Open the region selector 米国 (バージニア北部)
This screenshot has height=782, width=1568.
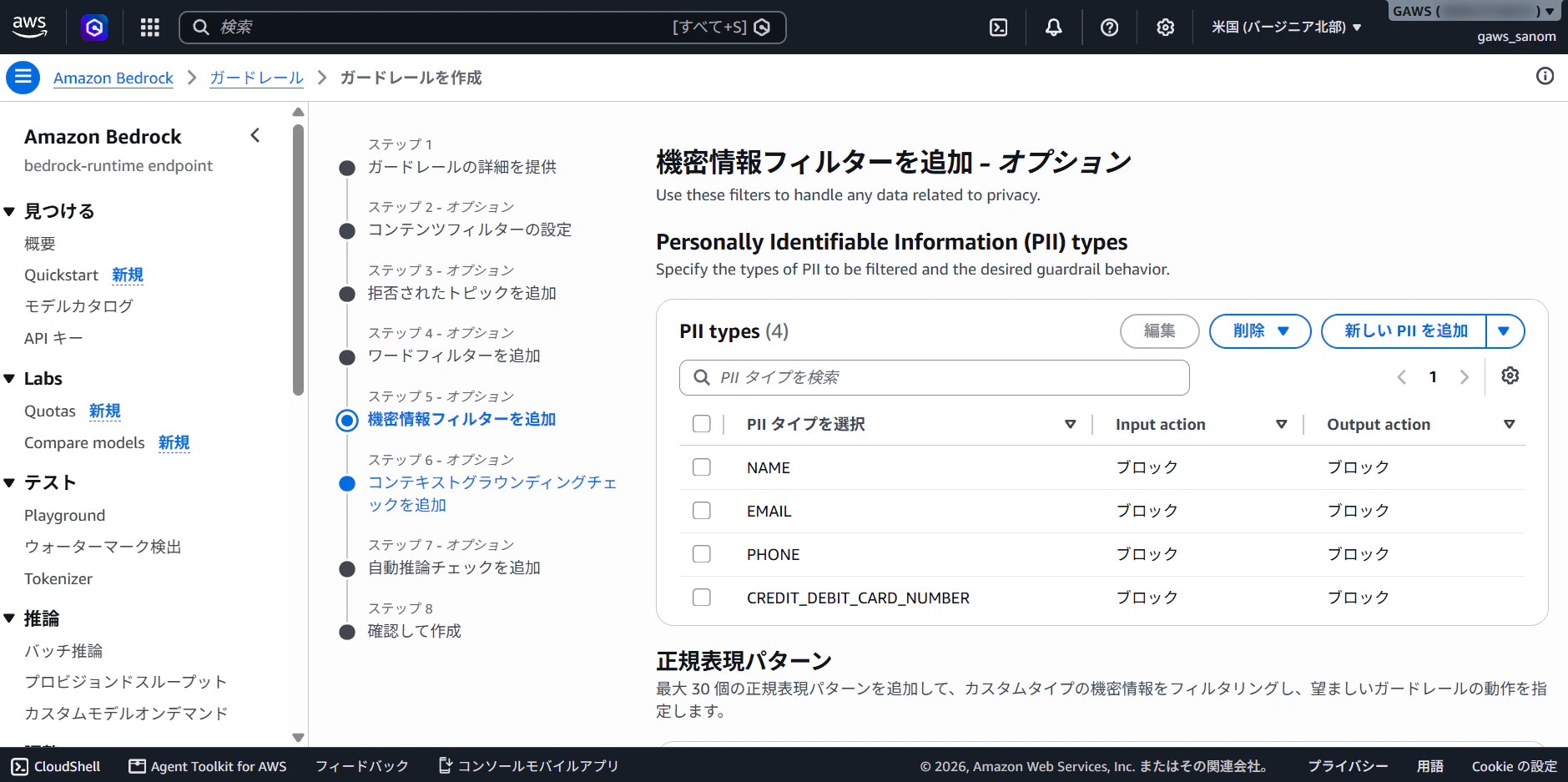point(1287,28)
